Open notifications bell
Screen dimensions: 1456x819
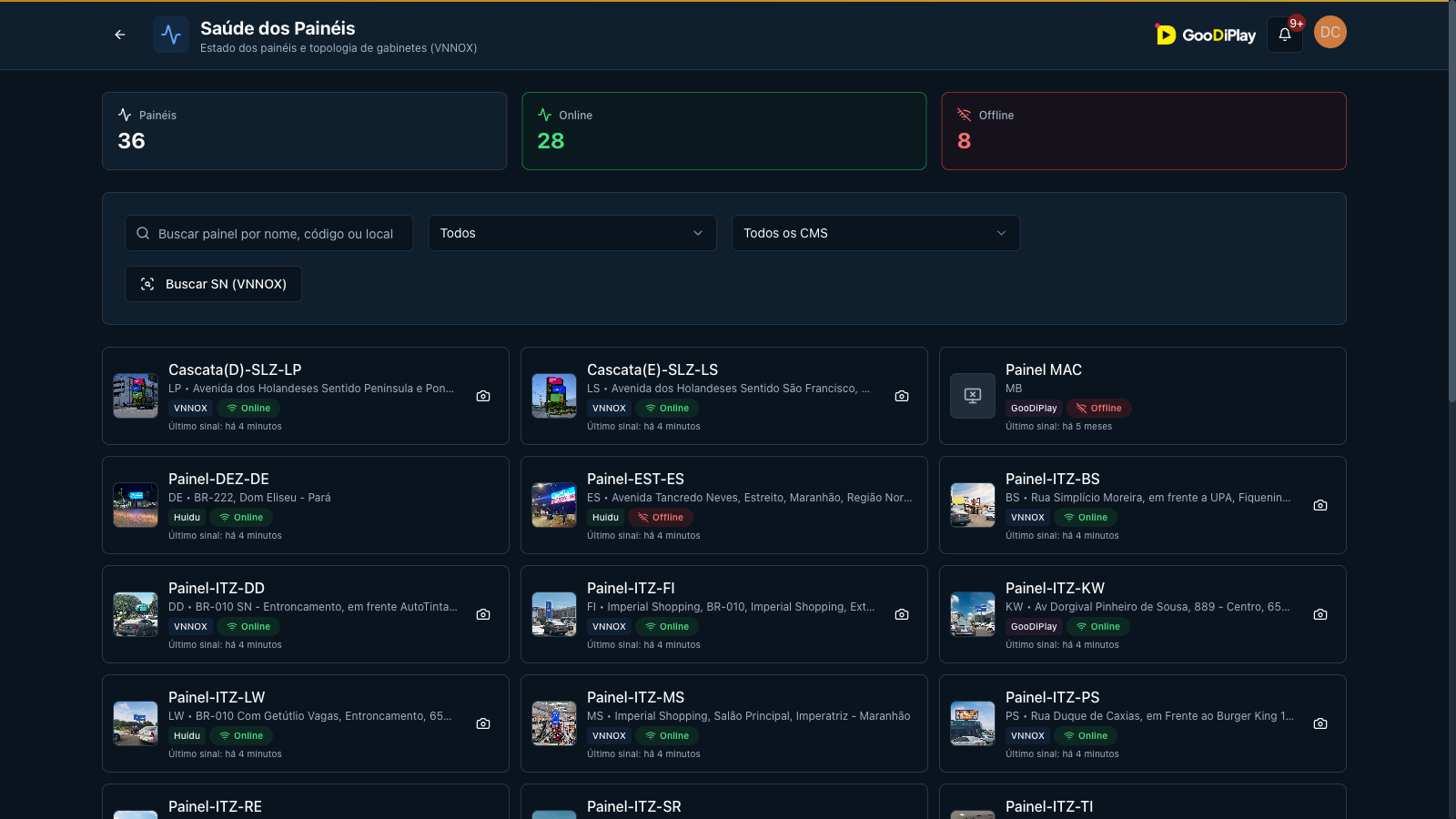coord(1285,35)
